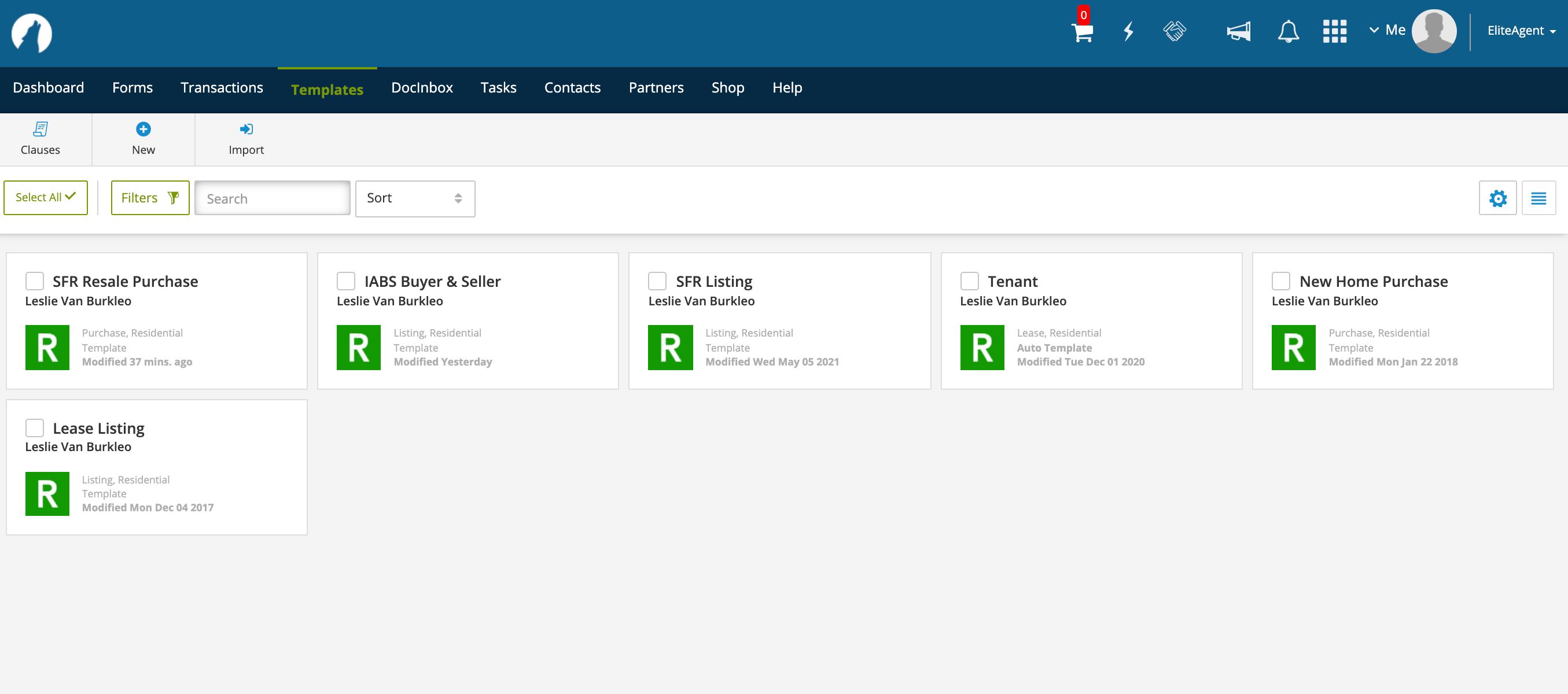Screen dimensions: 1568x694
Task: Click the lightning bolt quick actions icon
Action: click(x=1128, y=31)
